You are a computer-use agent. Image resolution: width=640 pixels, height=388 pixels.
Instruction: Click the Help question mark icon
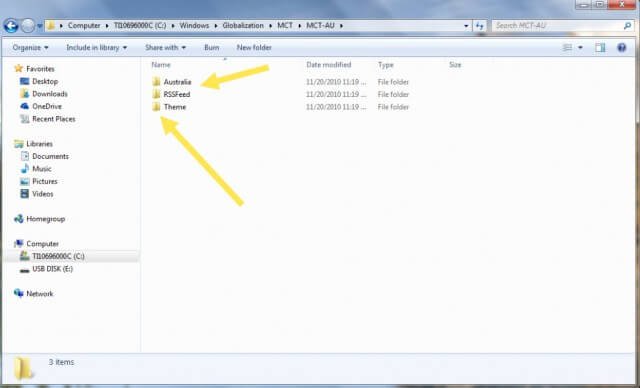621,48
